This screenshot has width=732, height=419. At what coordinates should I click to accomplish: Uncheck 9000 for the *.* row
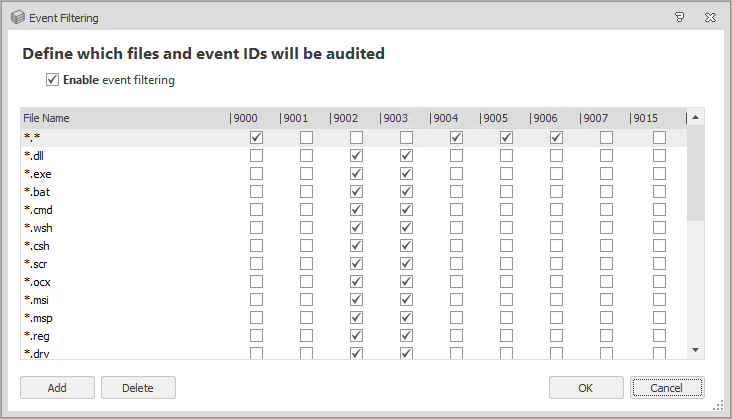(257, 138)
